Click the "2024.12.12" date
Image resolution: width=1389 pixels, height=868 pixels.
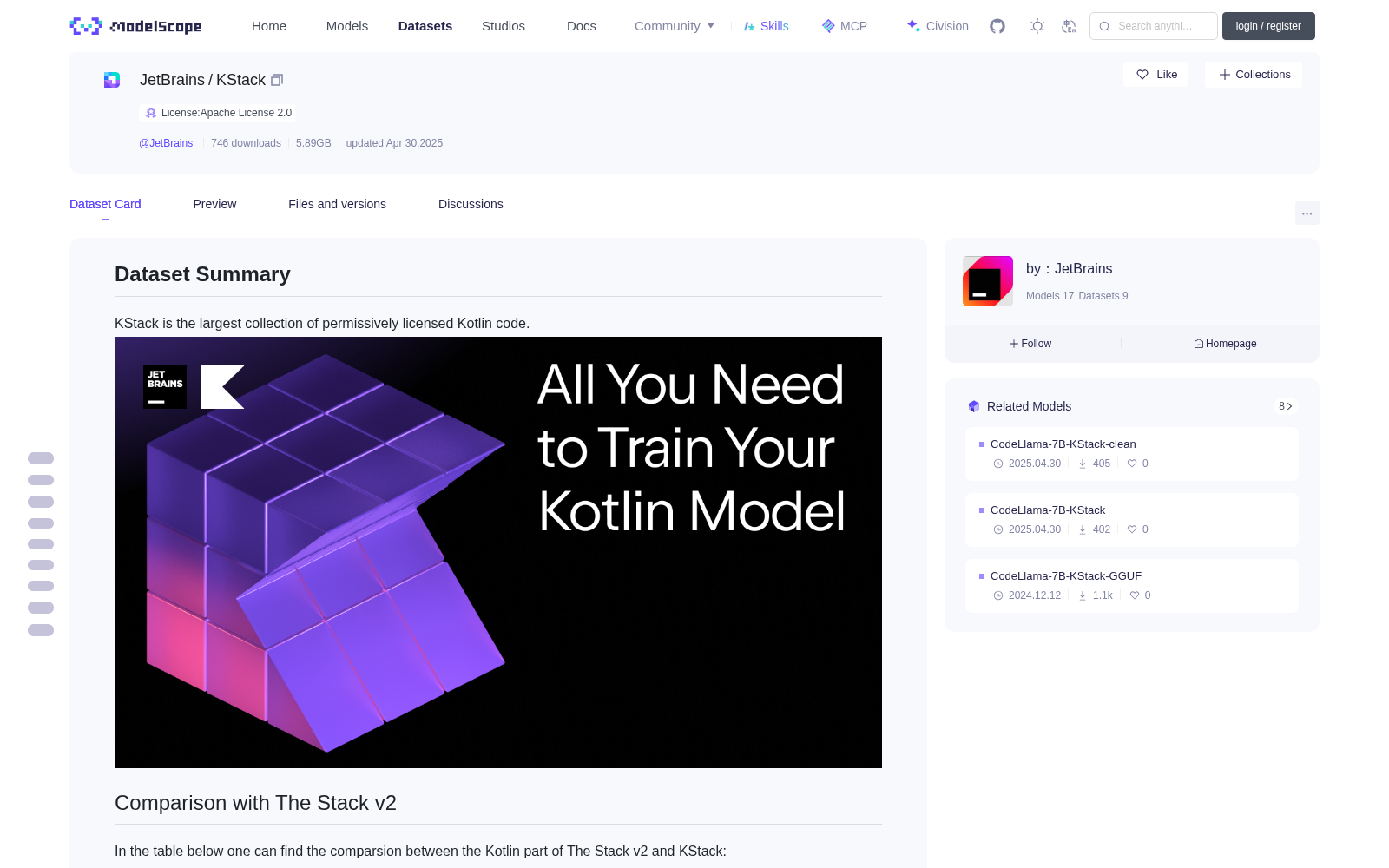(1035, 595)
